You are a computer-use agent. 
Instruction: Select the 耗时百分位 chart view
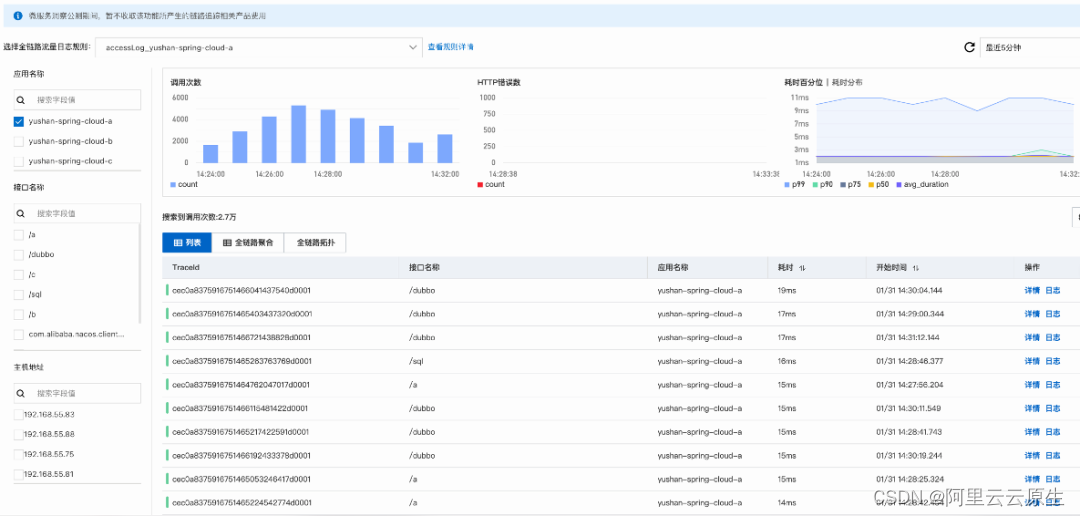[x=803, y=82]
